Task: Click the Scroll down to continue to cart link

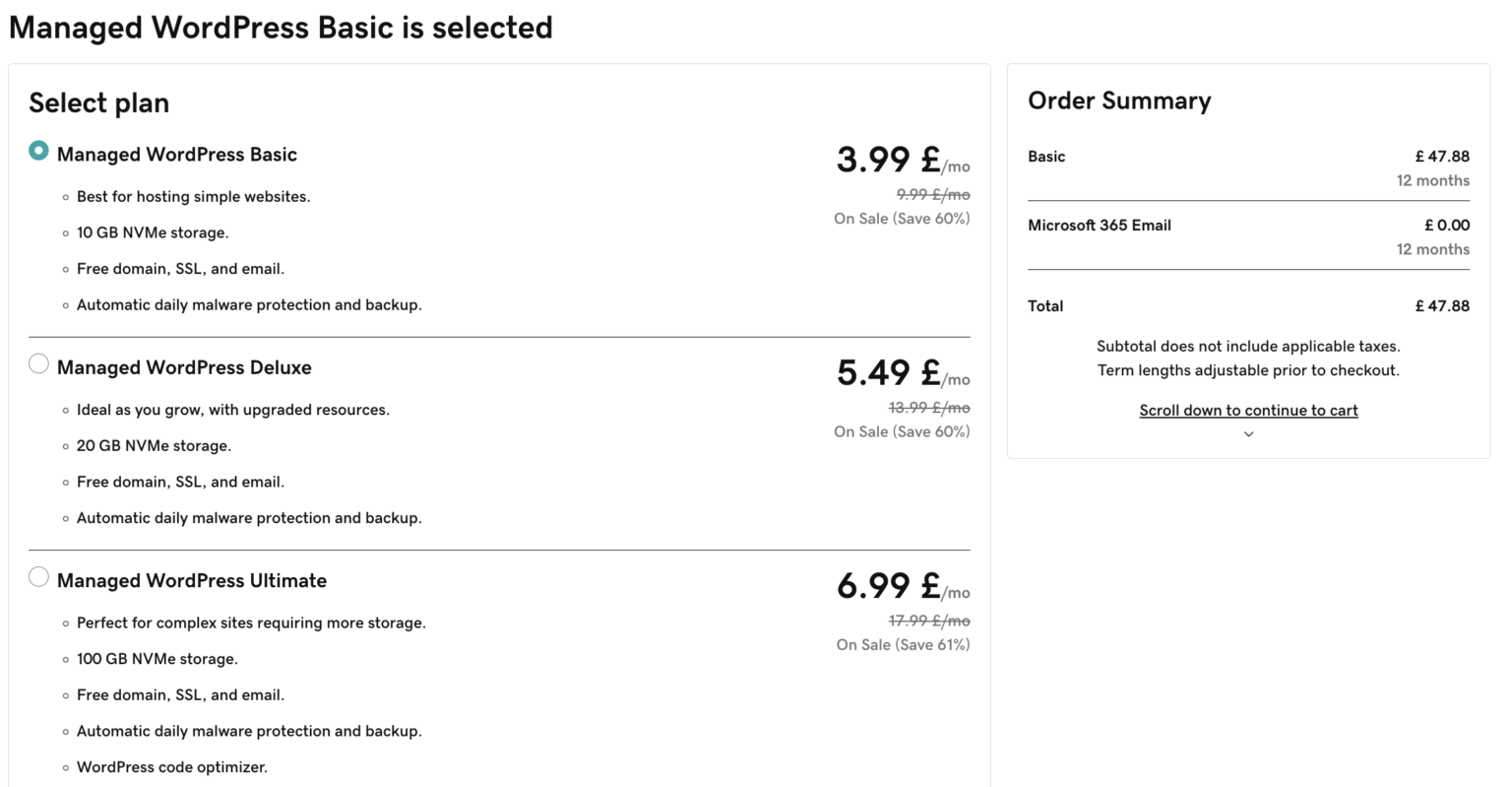Action: click(x=1247, y=410)
